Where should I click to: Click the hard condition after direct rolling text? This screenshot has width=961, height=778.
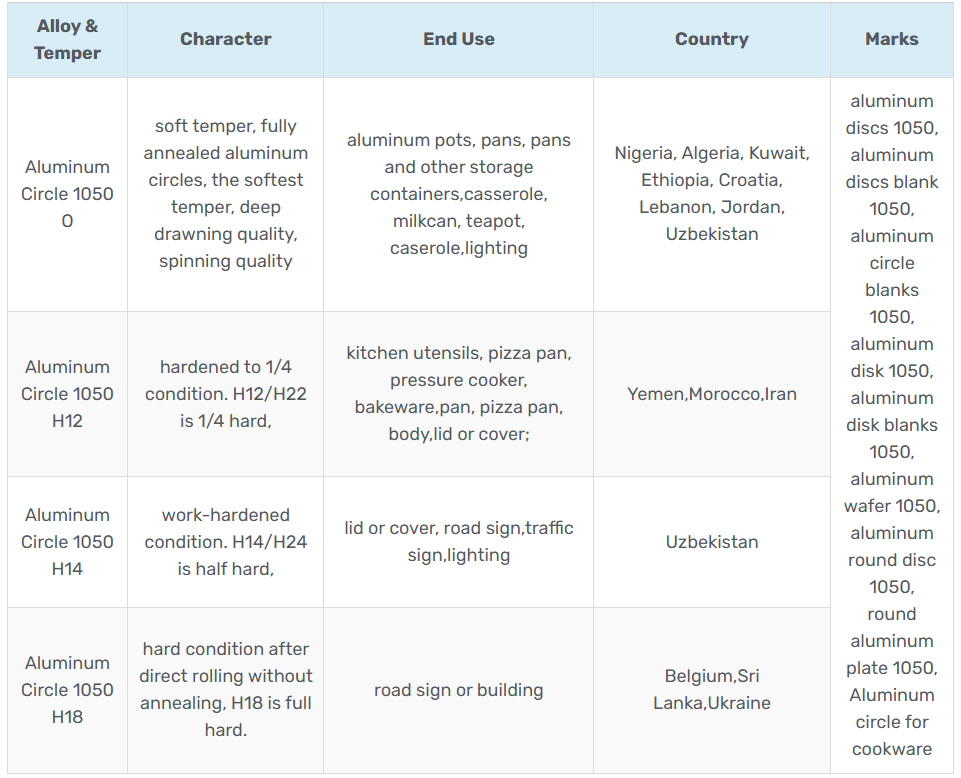[225, 690]
